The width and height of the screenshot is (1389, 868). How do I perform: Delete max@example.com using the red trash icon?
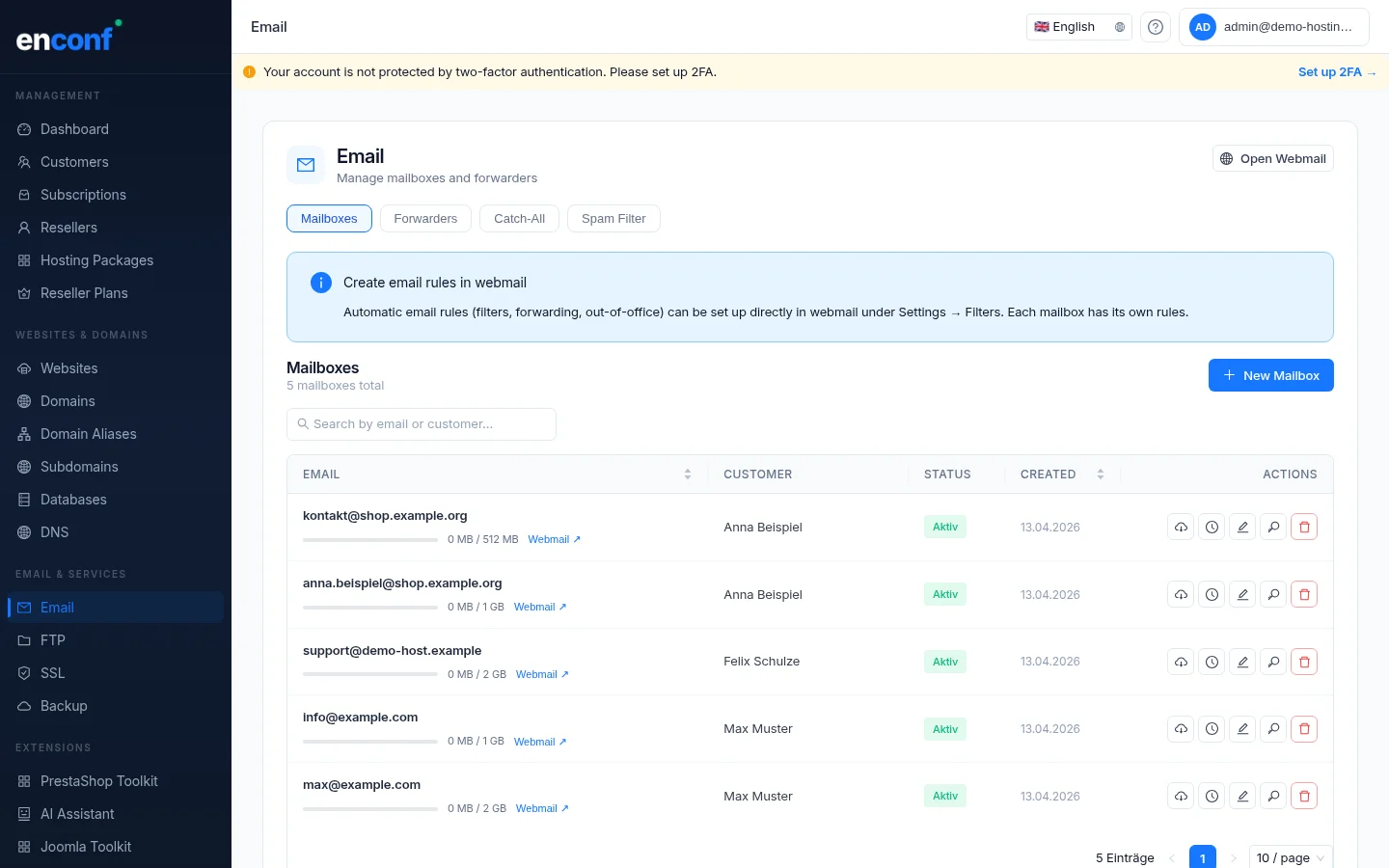point(1304,796)
